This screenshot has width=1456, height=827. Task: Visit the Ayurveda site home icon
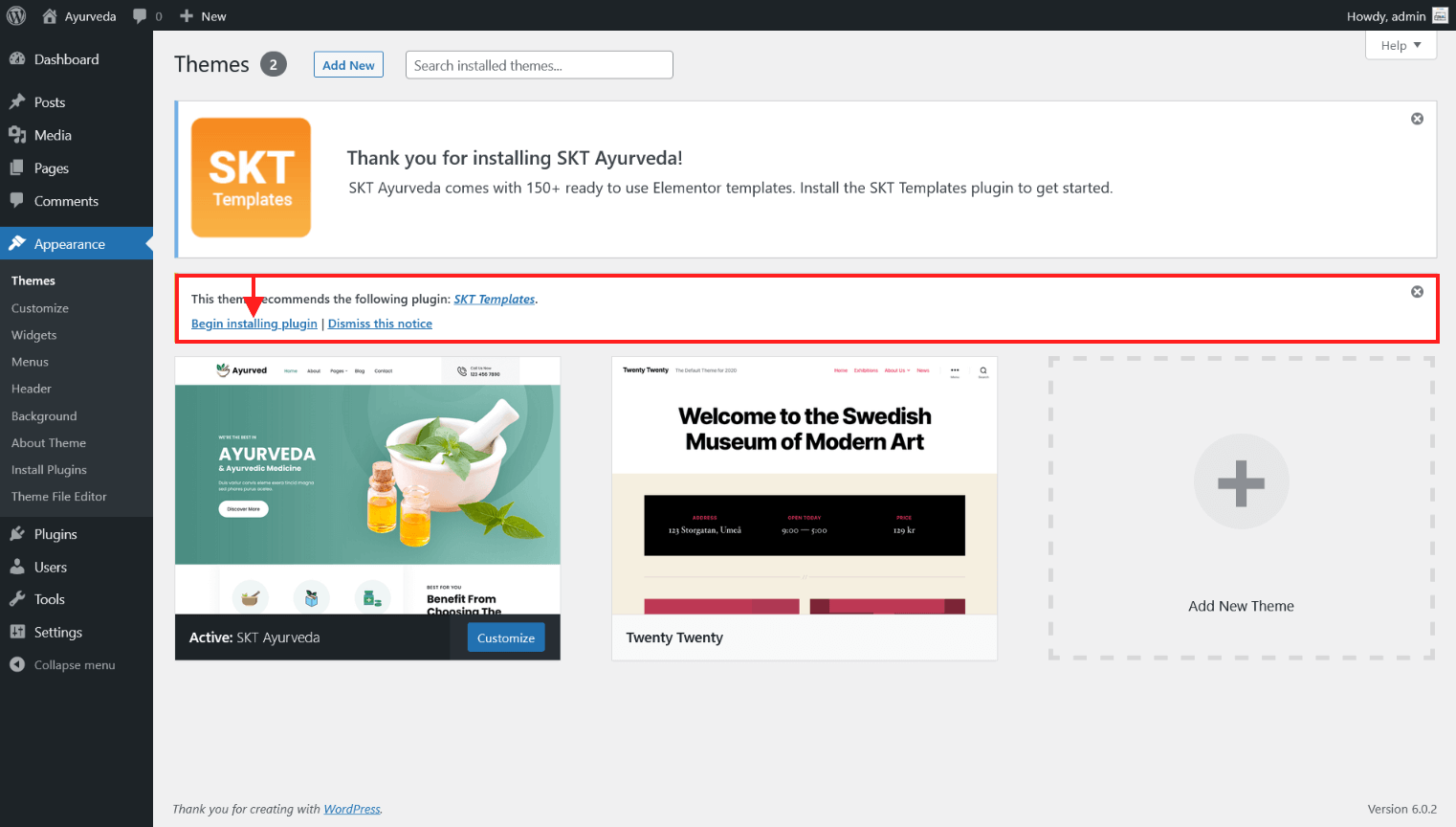(x=50, y=15)
